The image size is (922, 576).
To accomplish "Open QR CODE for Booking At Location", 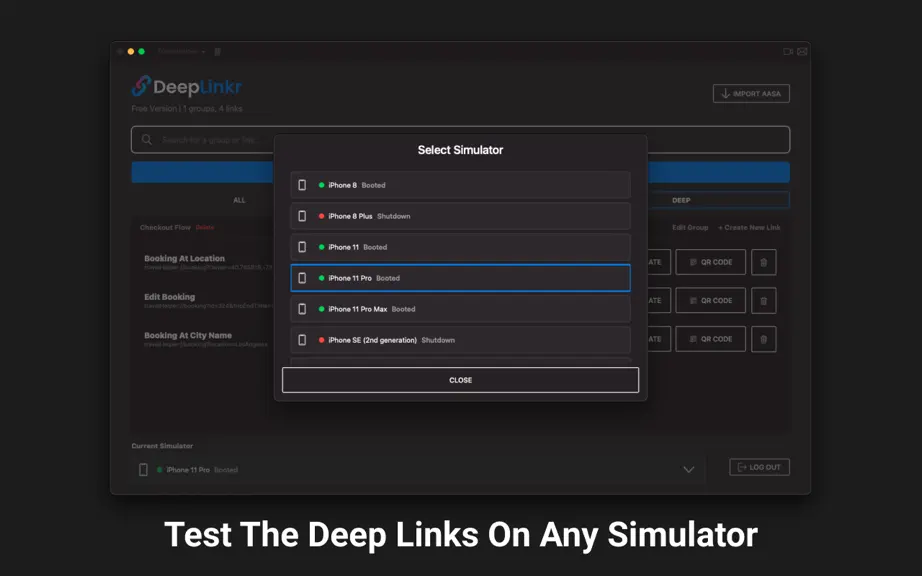I will pyautogui.click(x=710, y=262).
